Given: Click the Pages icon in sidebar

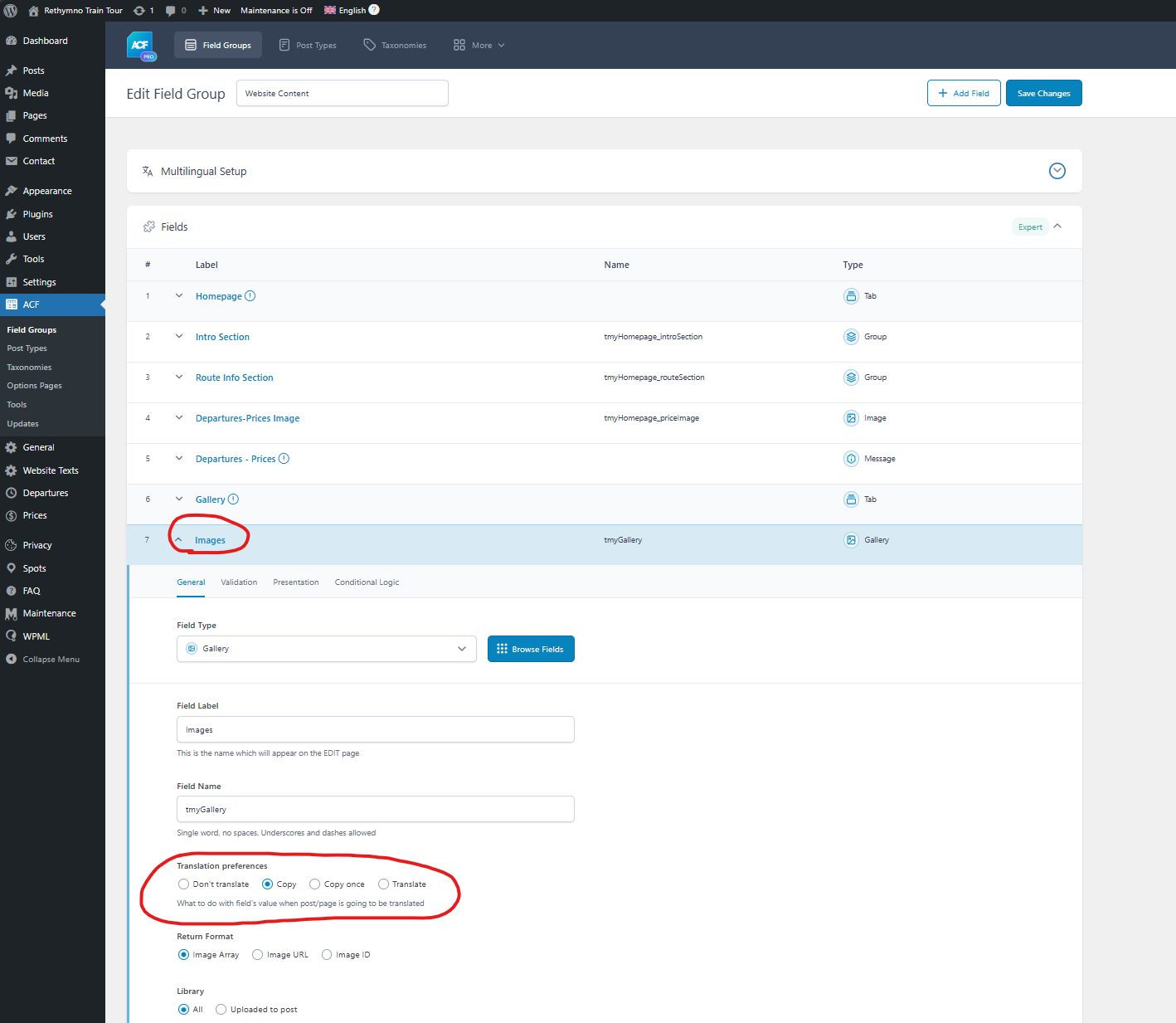Looking at the screenshot, I should (12, 115).
